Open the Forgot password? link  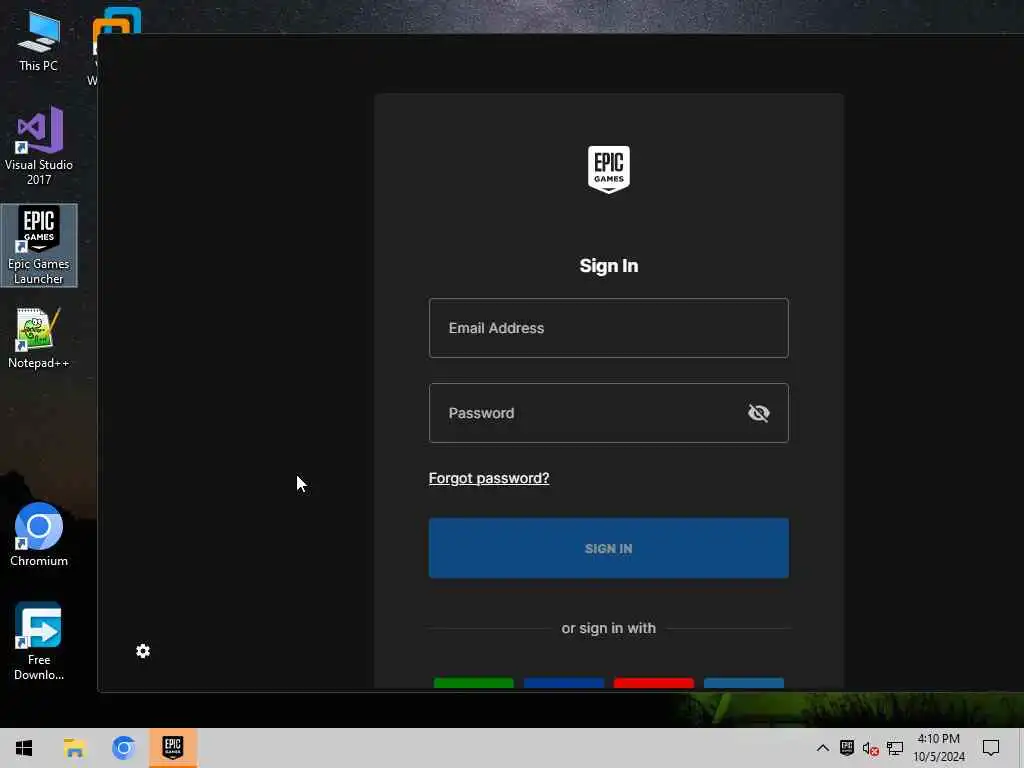pos(488,478)
